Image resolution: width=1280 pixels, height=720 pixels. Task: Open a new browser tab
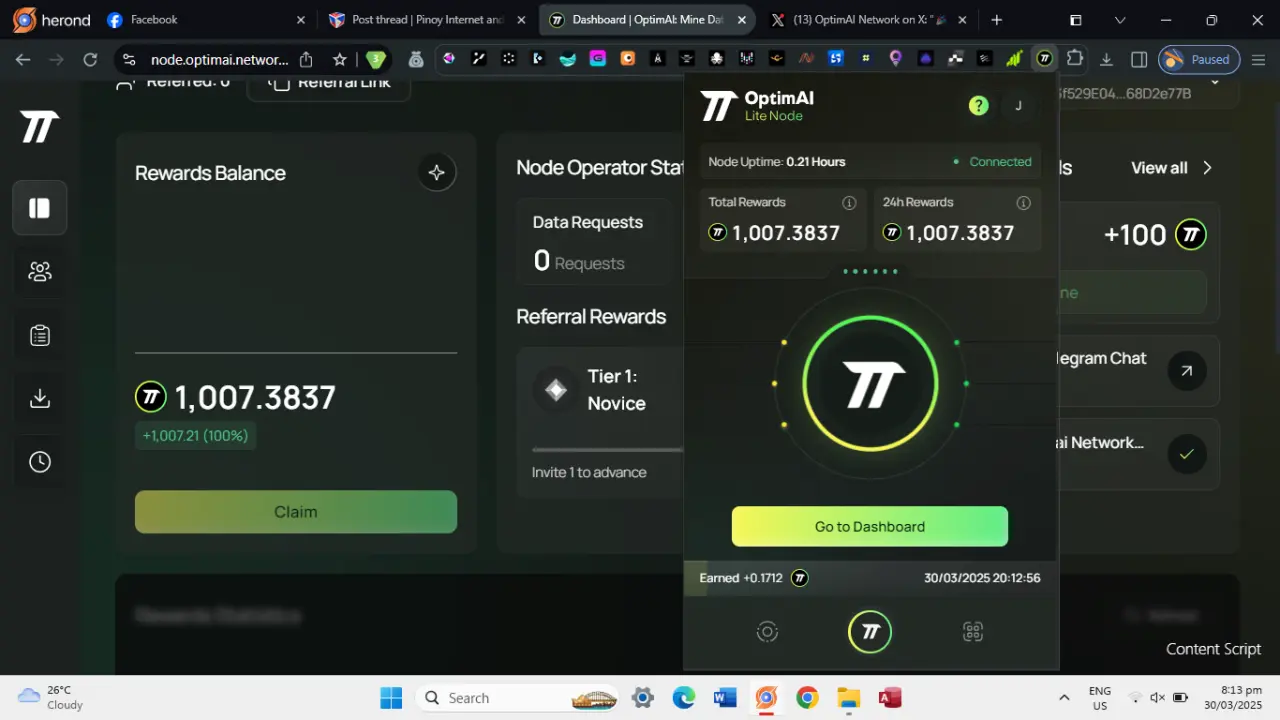coord(997,19)
